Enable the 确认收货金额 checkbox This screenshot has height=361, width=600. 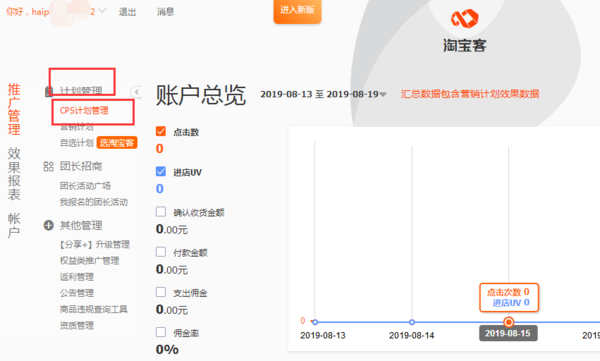coord(161,211)
